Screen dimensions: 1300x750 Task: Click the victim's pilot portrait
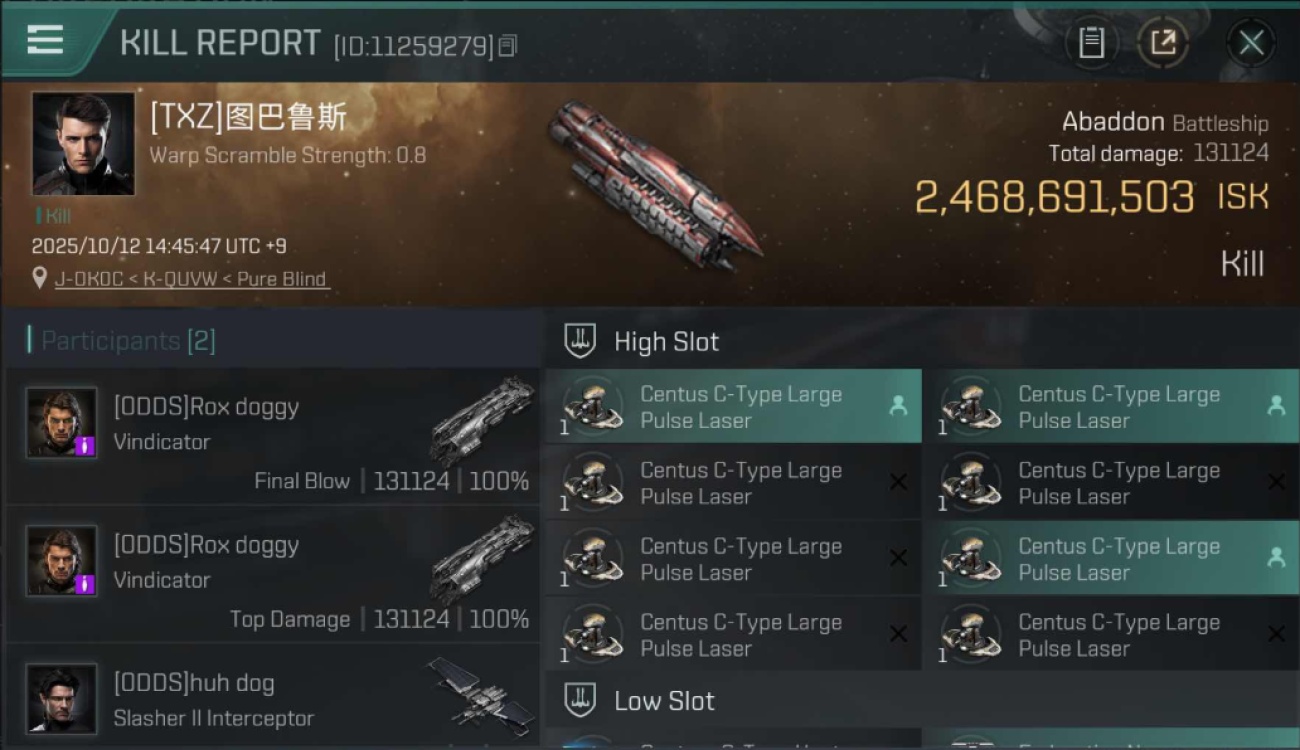point(83,143)
